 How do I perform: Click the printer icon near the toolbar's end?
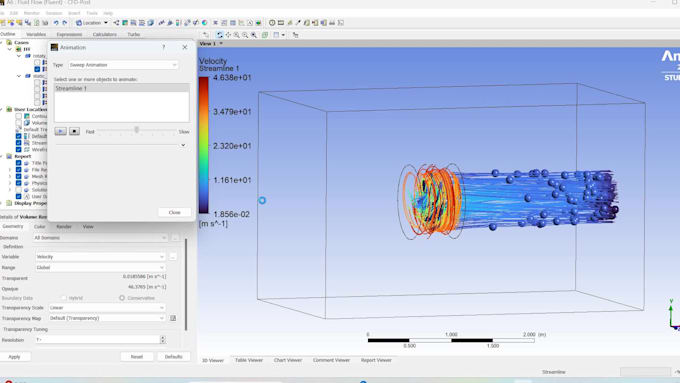click(x=332, y=23)
